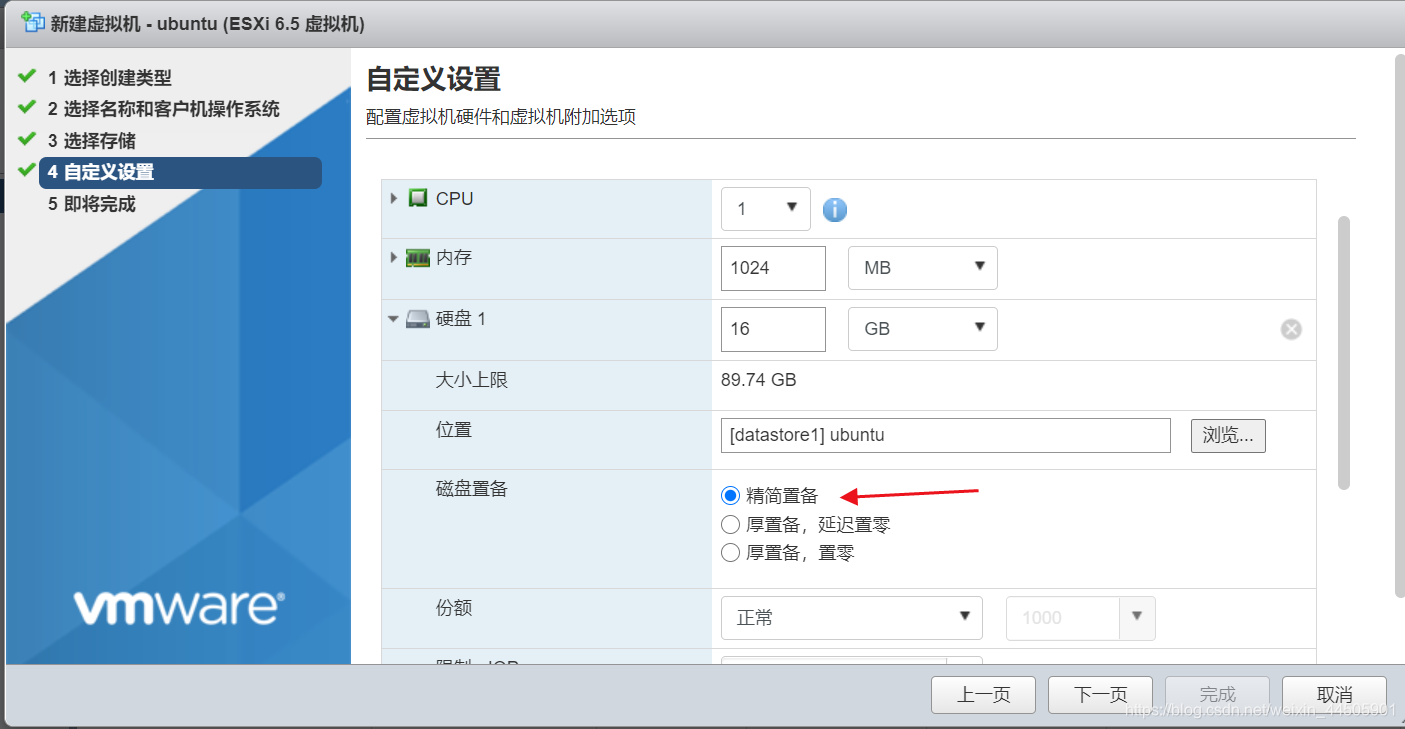
Task: Choose 厚置备，延迟置零 disk provisioning
Action: [730, 523]
